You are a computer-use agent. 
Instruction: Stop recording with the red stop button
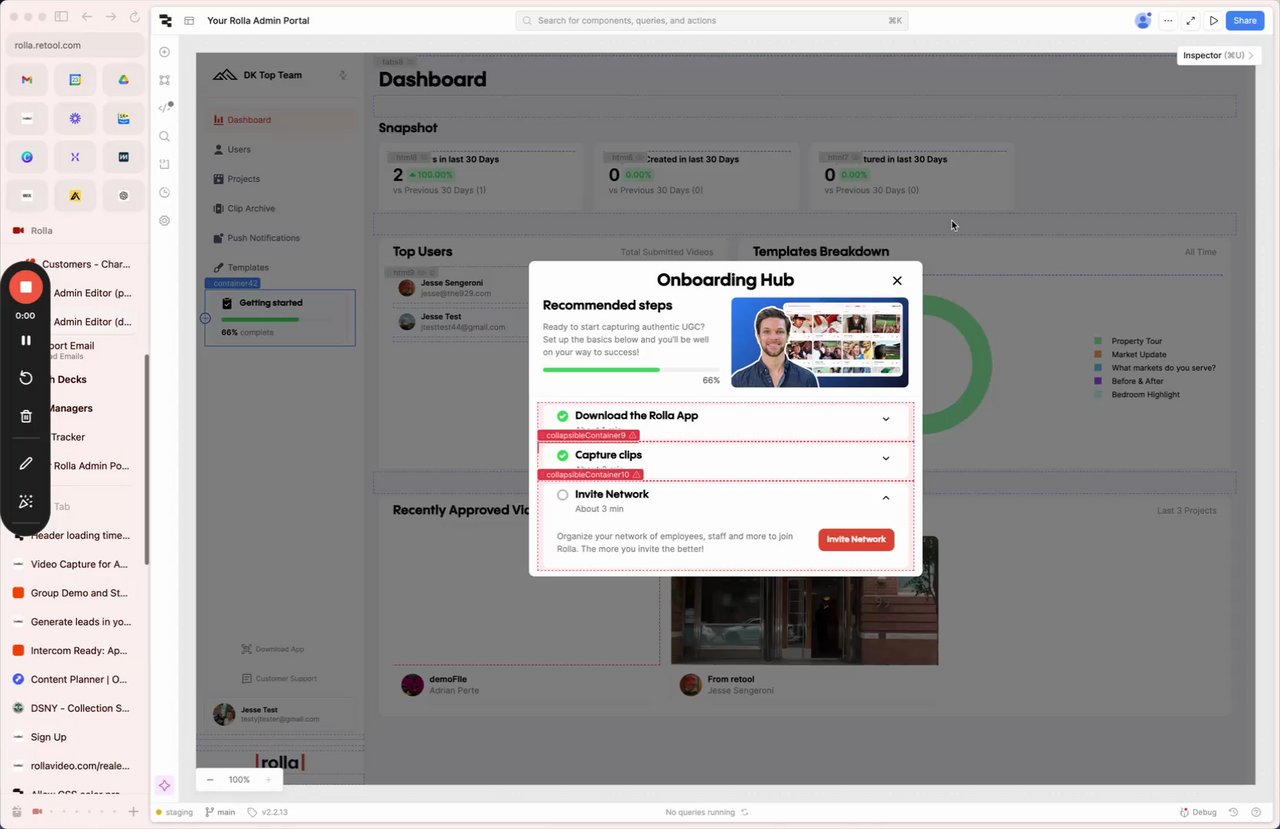pyautogui.click(x=26, y=287)
